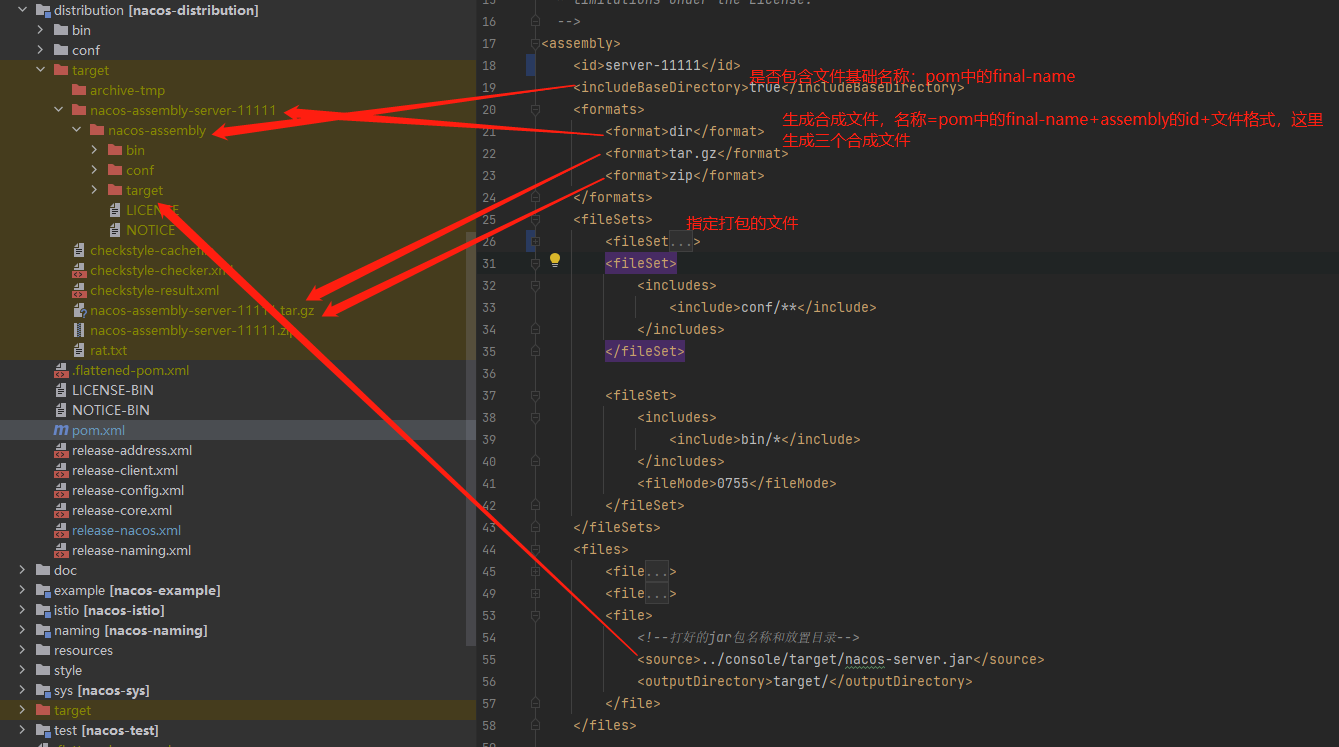1339x747 pixels.
Task: Click the module folder icon of example [nacos-example]
Action: (x=43, y=590)
